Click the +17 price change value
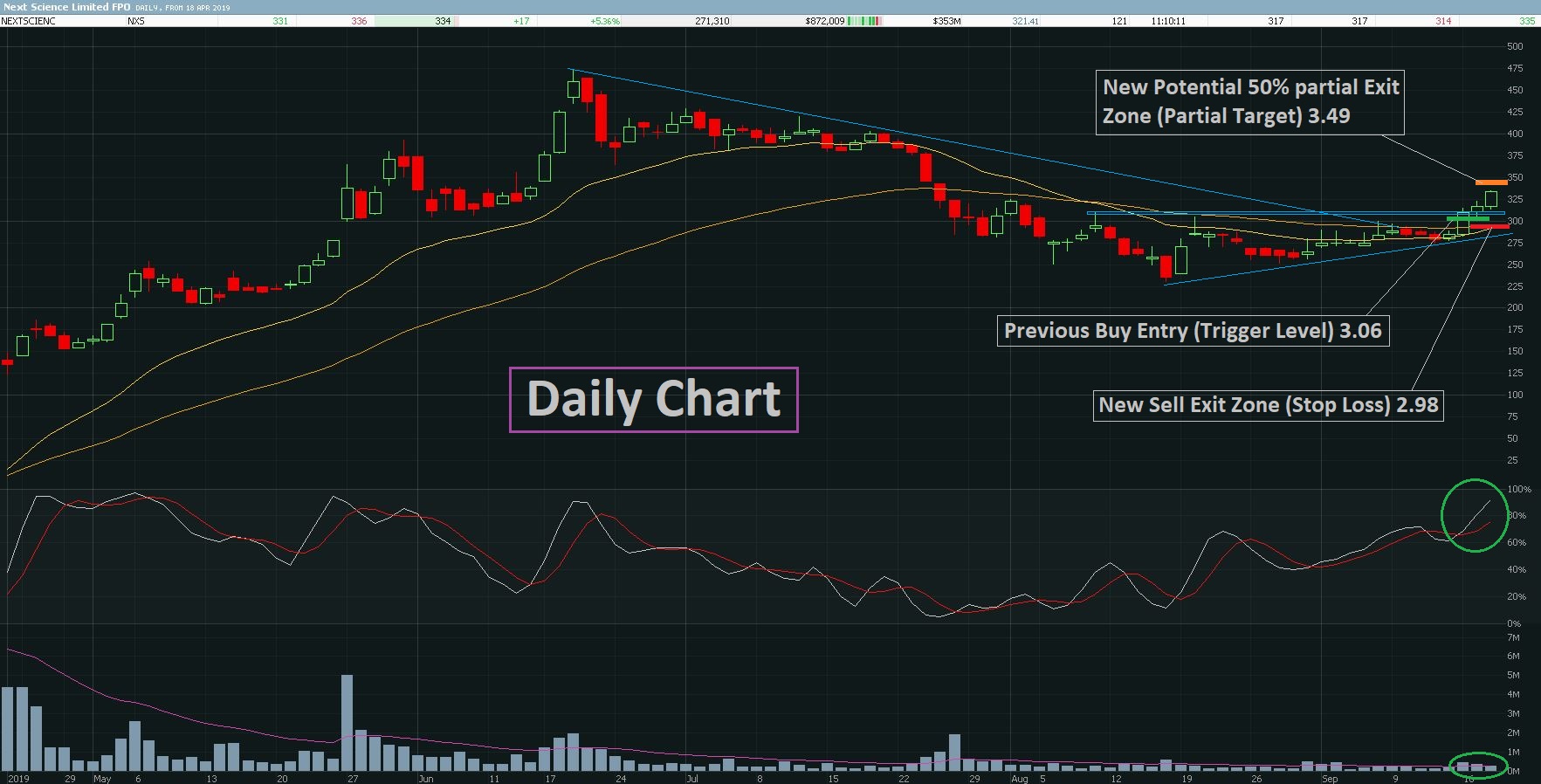 coord(521,21)
